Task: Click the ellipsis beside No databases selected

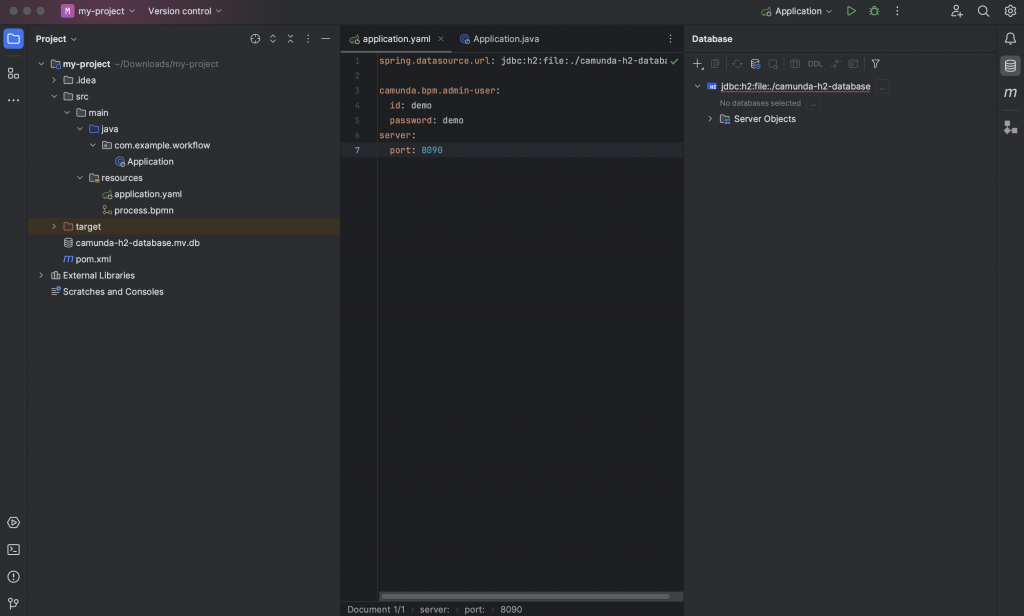Action: click(813, 103)
